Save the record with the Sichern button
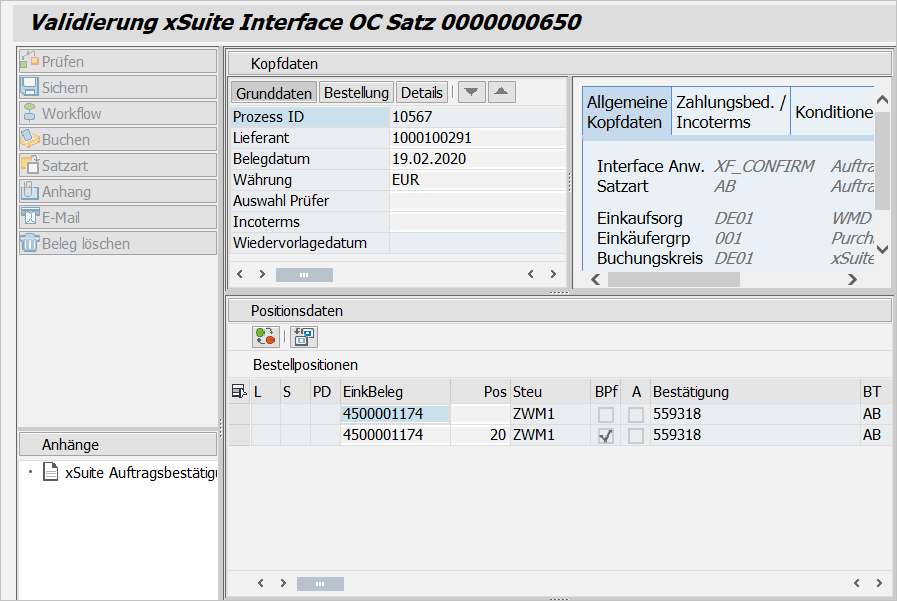Image resolution: width=897 pixels, height=601 pixels. coord(117,88)
